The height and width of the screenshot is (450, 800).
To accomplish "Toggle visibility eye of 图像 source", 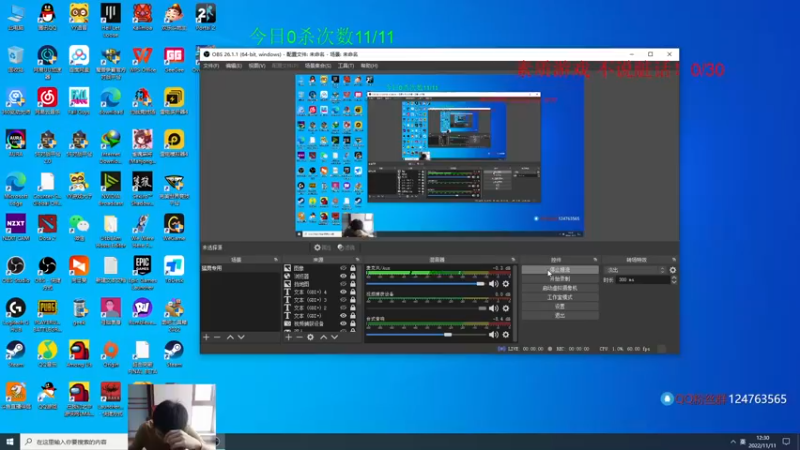I will [x=343, y=268].
